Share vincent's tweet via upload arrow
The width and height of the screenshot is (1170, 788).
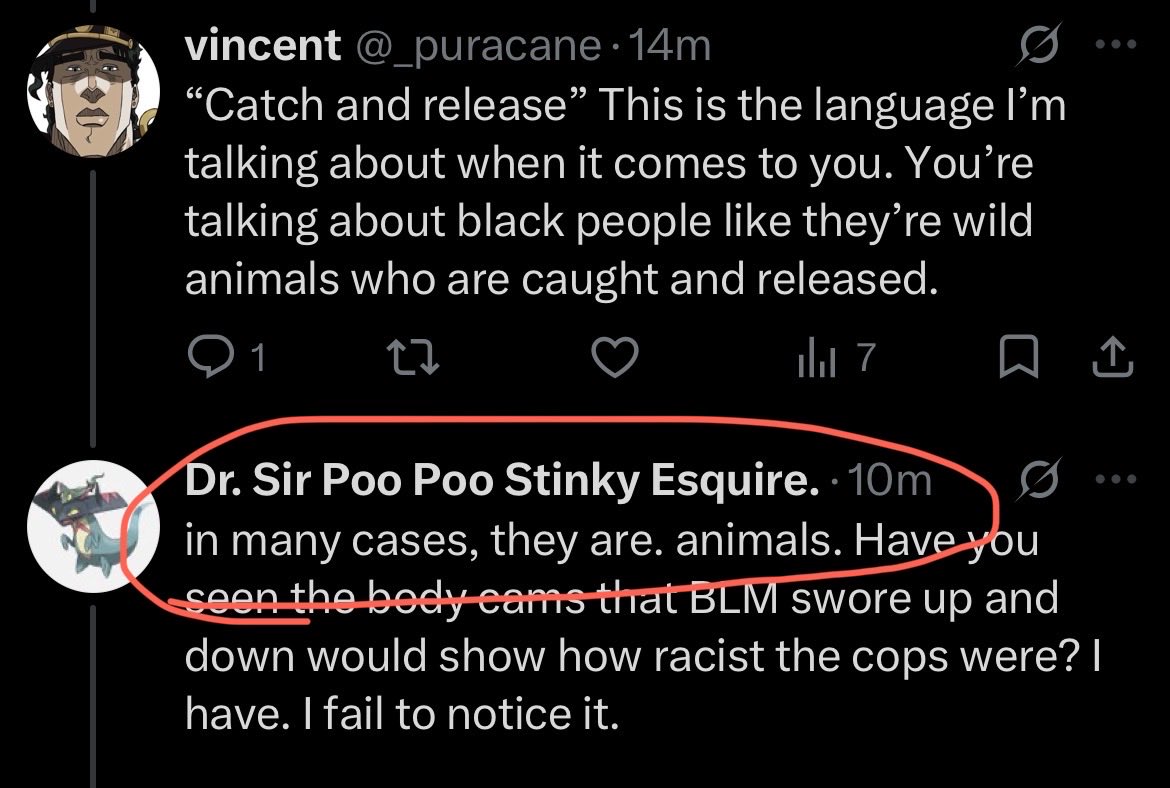pyautogui.click(x=1113, y=357)
